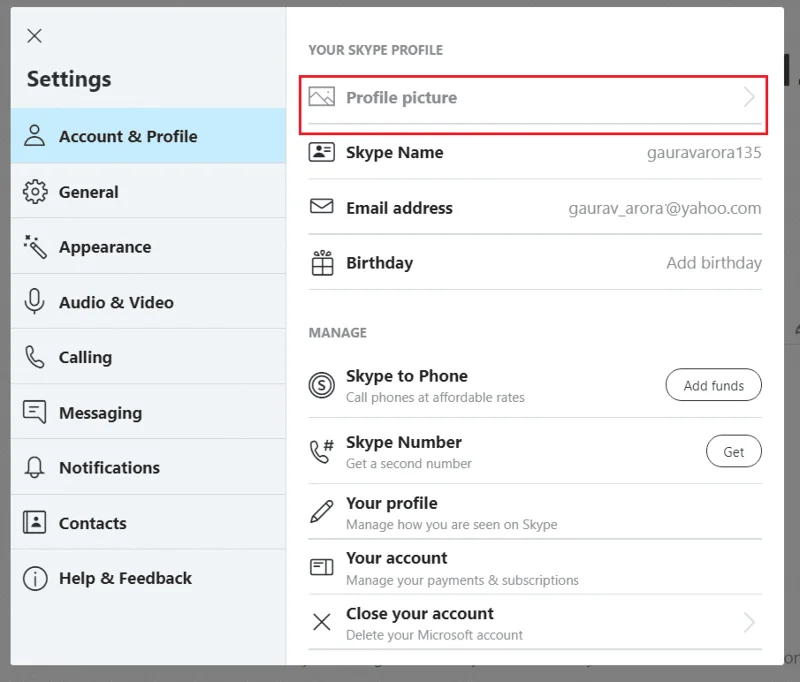Screen dimensions: 800x682
Task: Expand Close your account chevron arrow
Action: (749, 622)
